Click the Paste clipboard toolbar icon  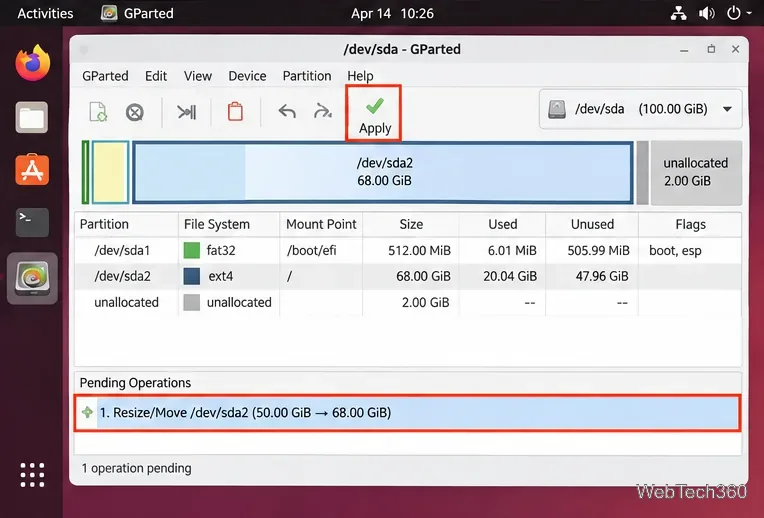[x=235, y=112]
